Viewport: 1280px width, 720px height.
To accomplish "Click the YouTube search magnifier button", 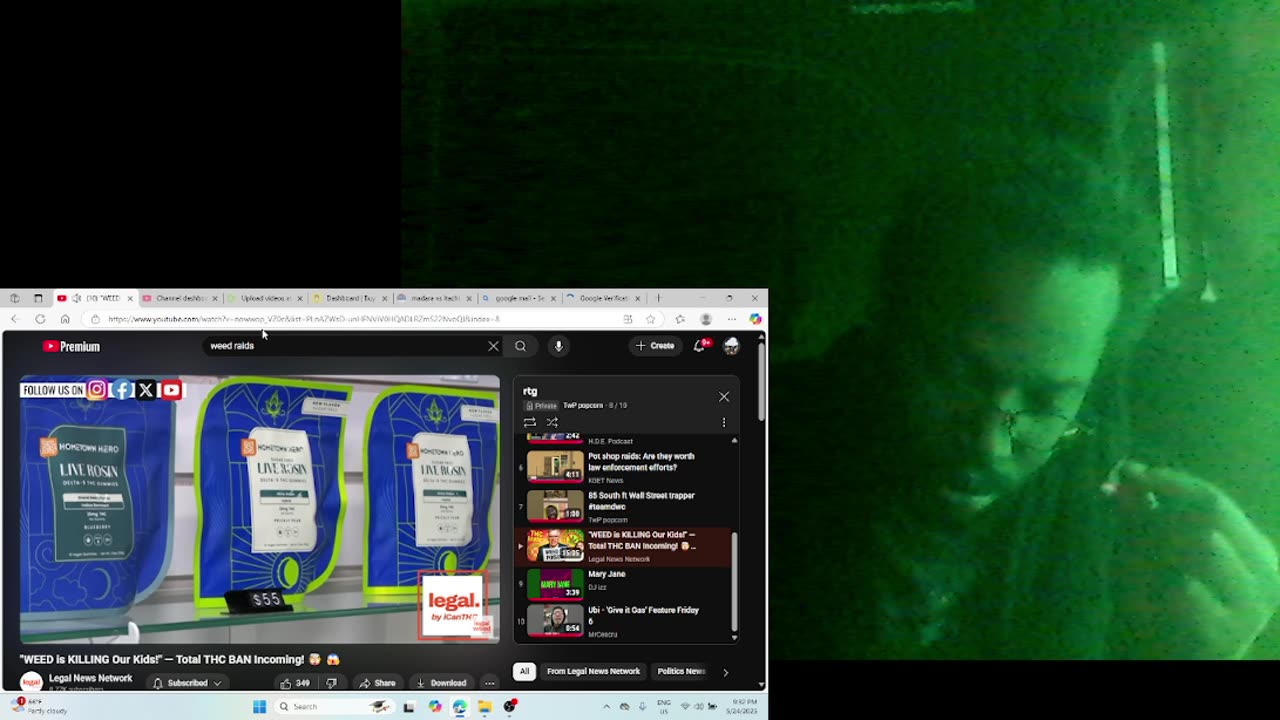I will click(x=520, y=346).
